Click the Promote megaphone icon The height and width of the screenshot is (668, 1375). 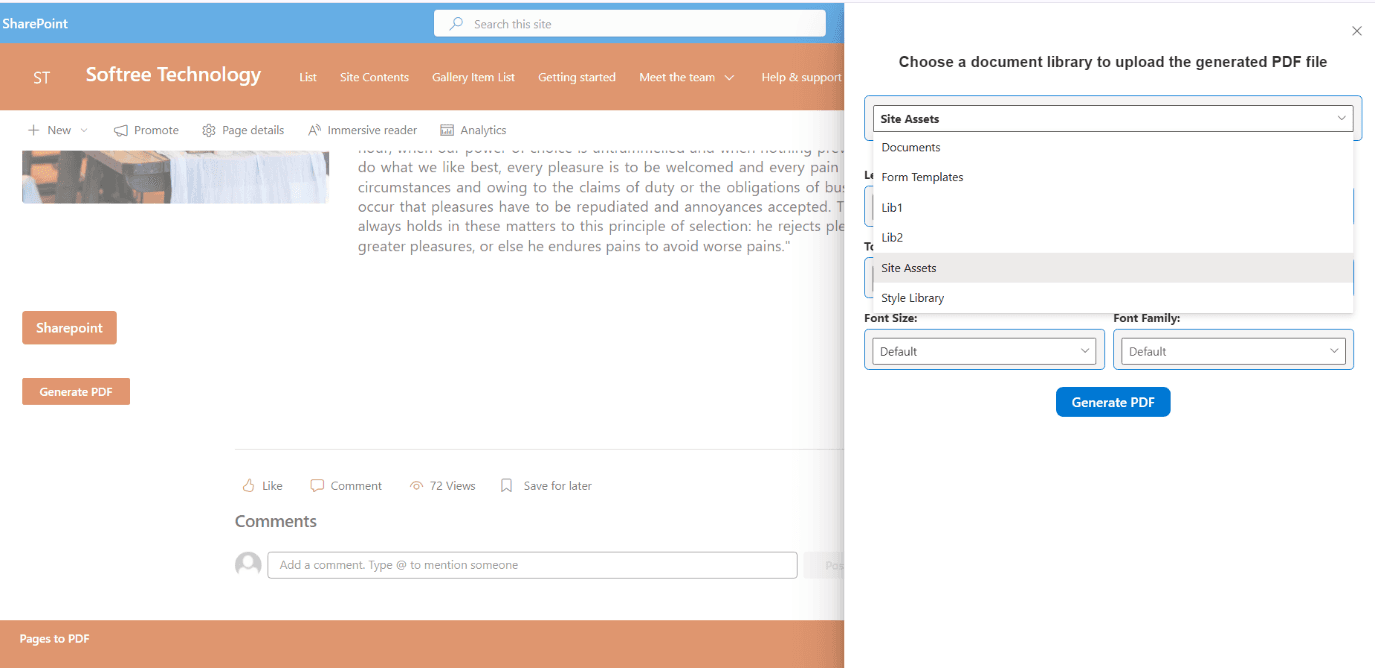tap(121, 130)
